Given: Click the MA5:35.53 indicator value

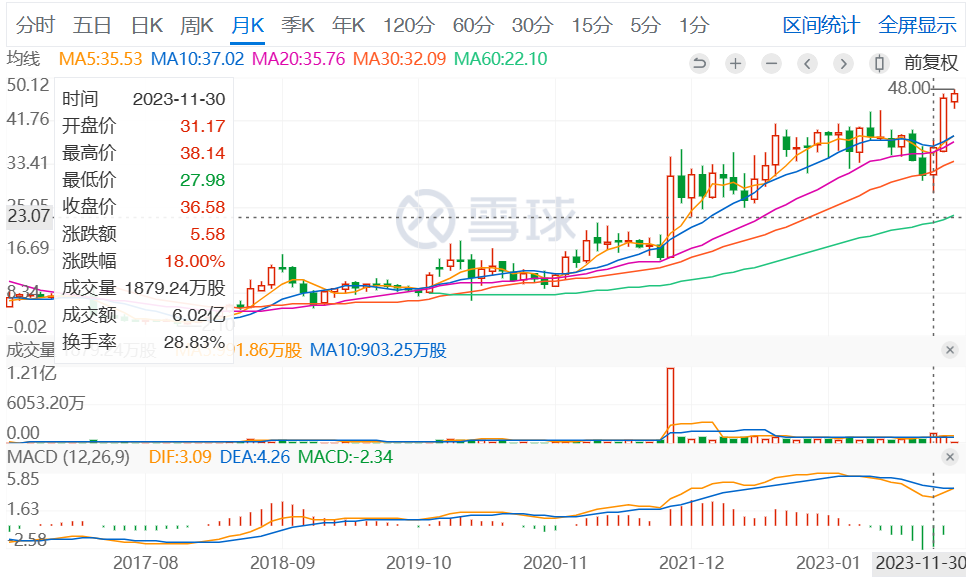Looking at the screenshot, I should point(101,59).
